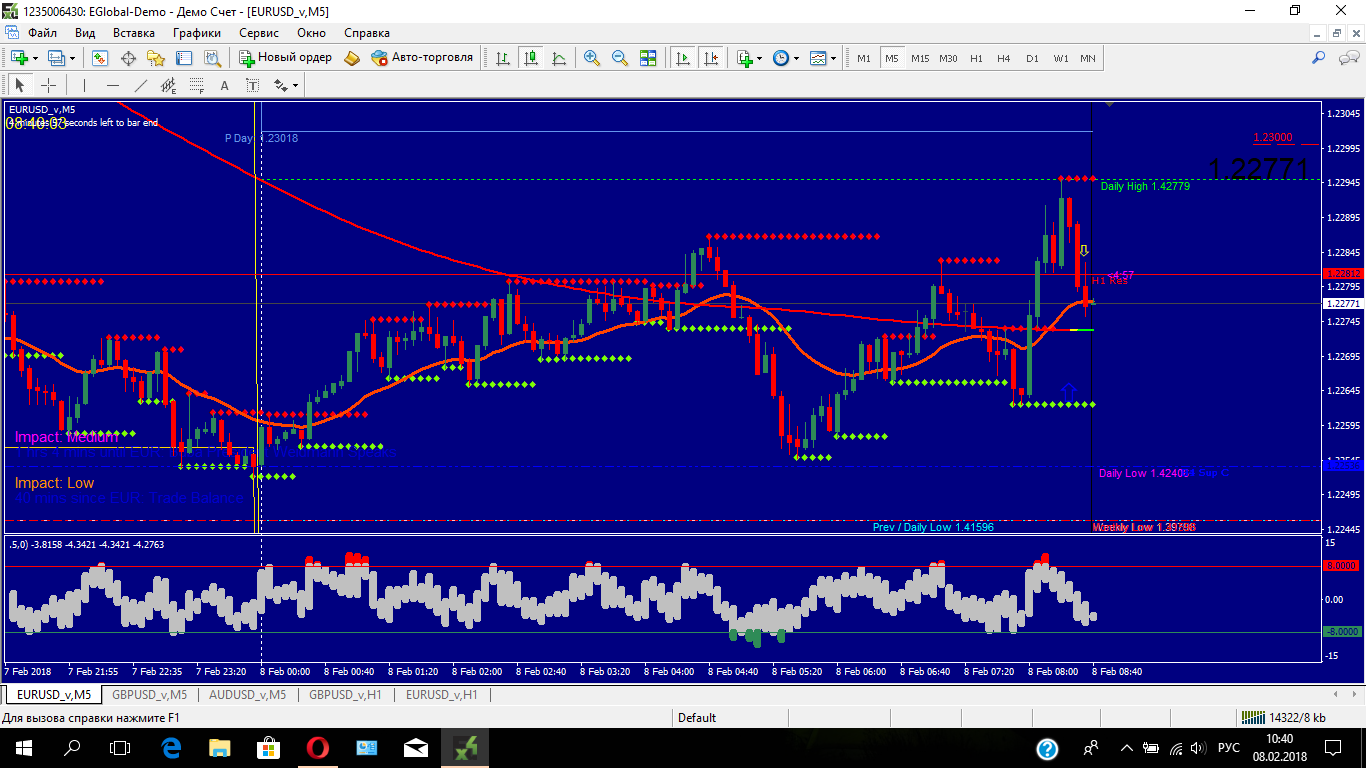Tile chart windows with the grid icon

coord(648,58)
